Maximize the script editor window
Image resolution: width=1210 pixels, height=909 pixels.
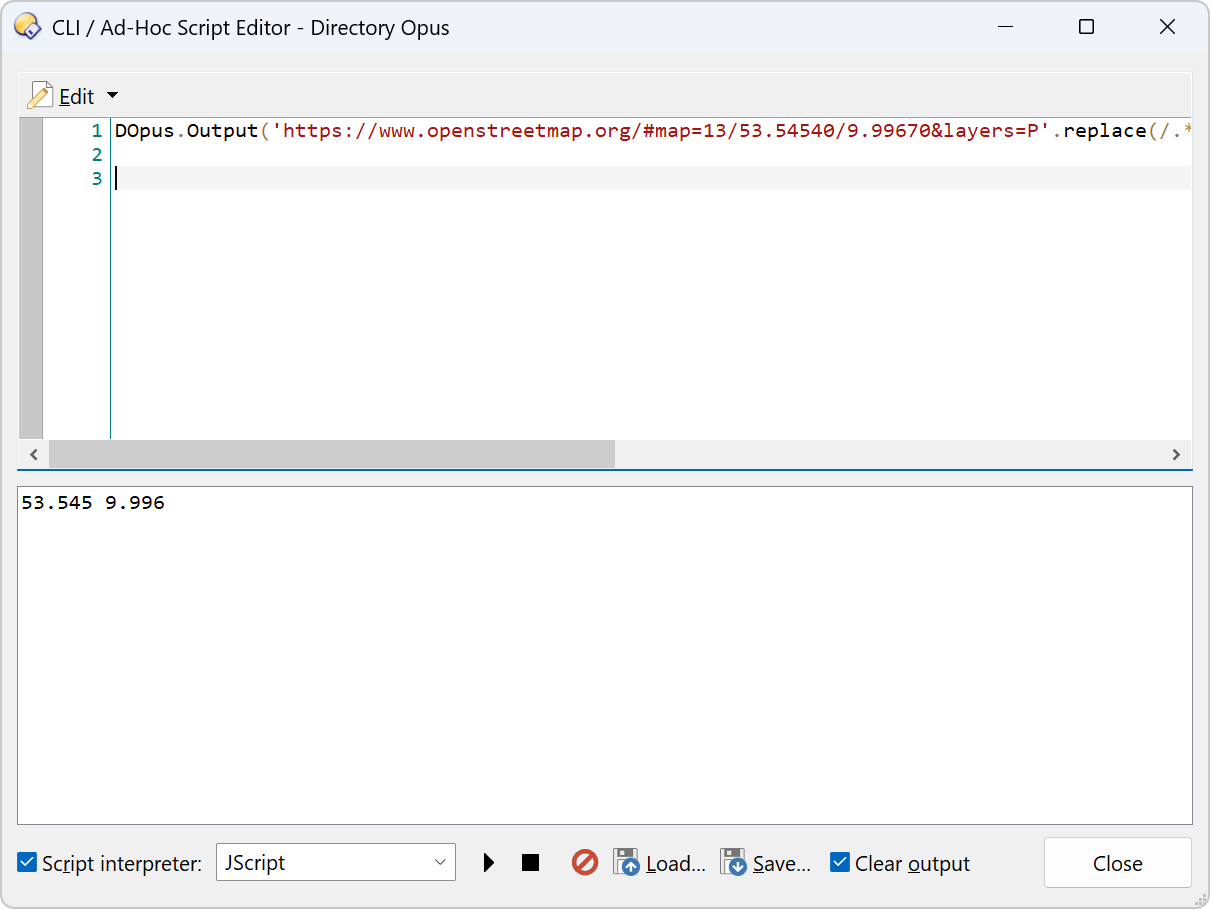coord(1086,27)
